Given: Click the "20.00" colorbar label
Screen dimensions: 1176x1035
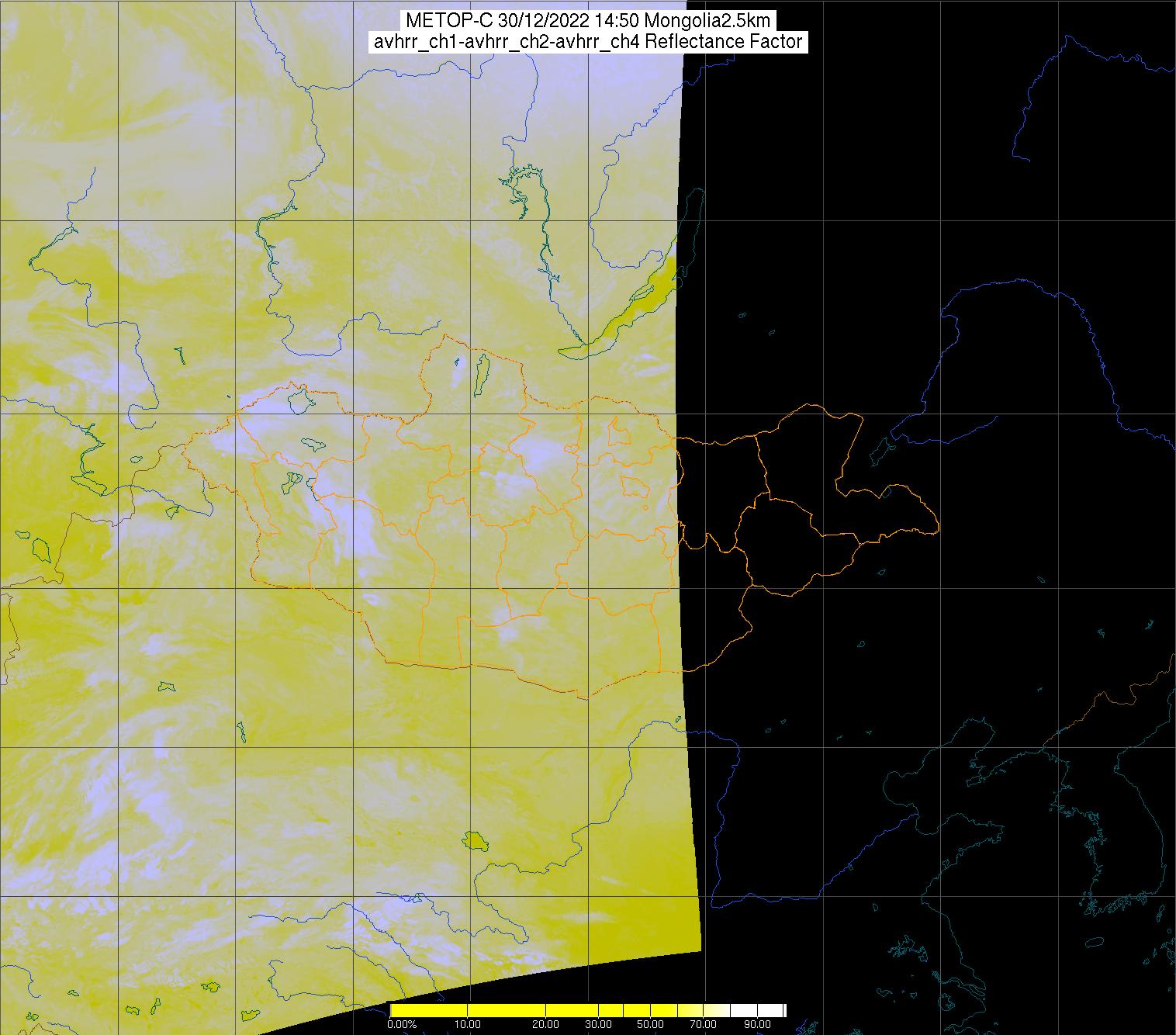Looking at the screenshot, I should click(x=547, y=1024).
